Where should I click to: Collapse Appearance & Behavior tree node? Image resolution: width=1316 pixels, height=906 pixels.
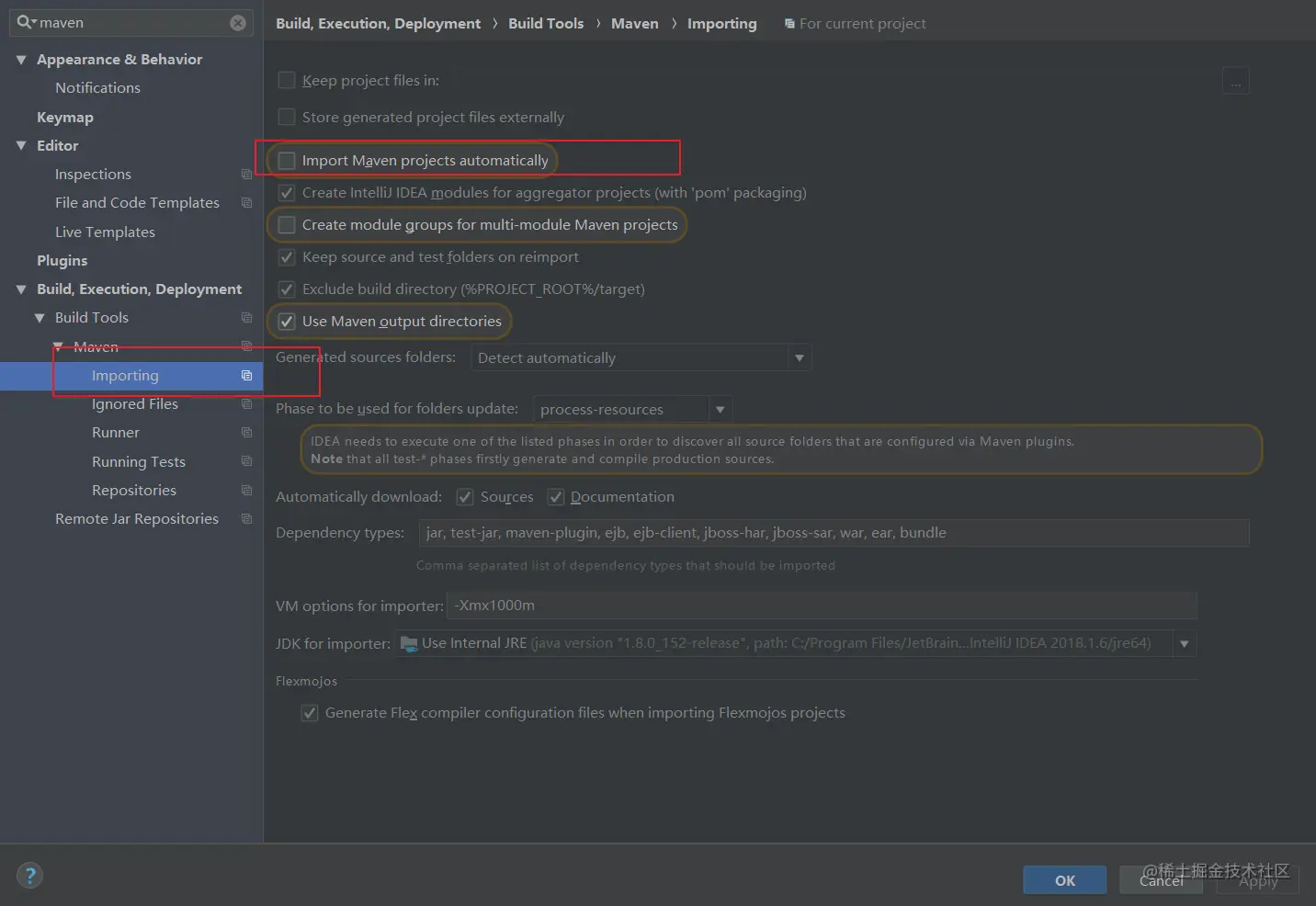click(21, 60)
